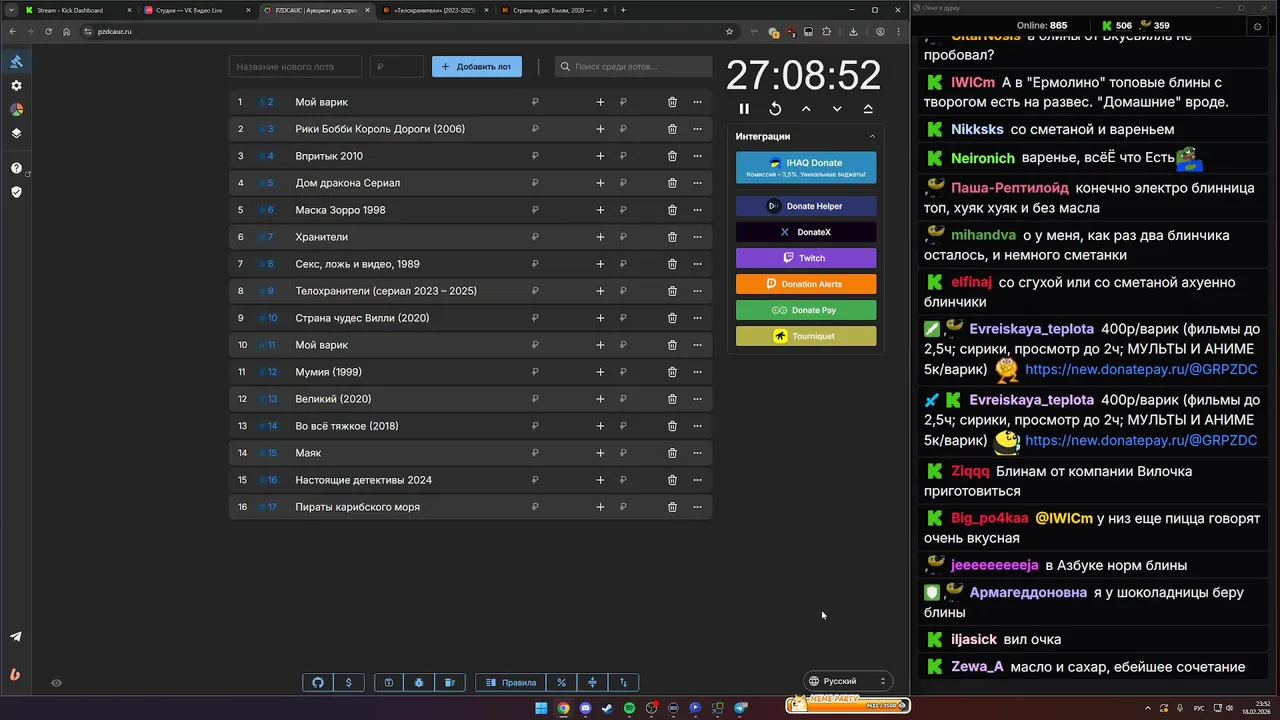Toggle the sort arrows button
The image size is (1280, 720).
(623, 682)
